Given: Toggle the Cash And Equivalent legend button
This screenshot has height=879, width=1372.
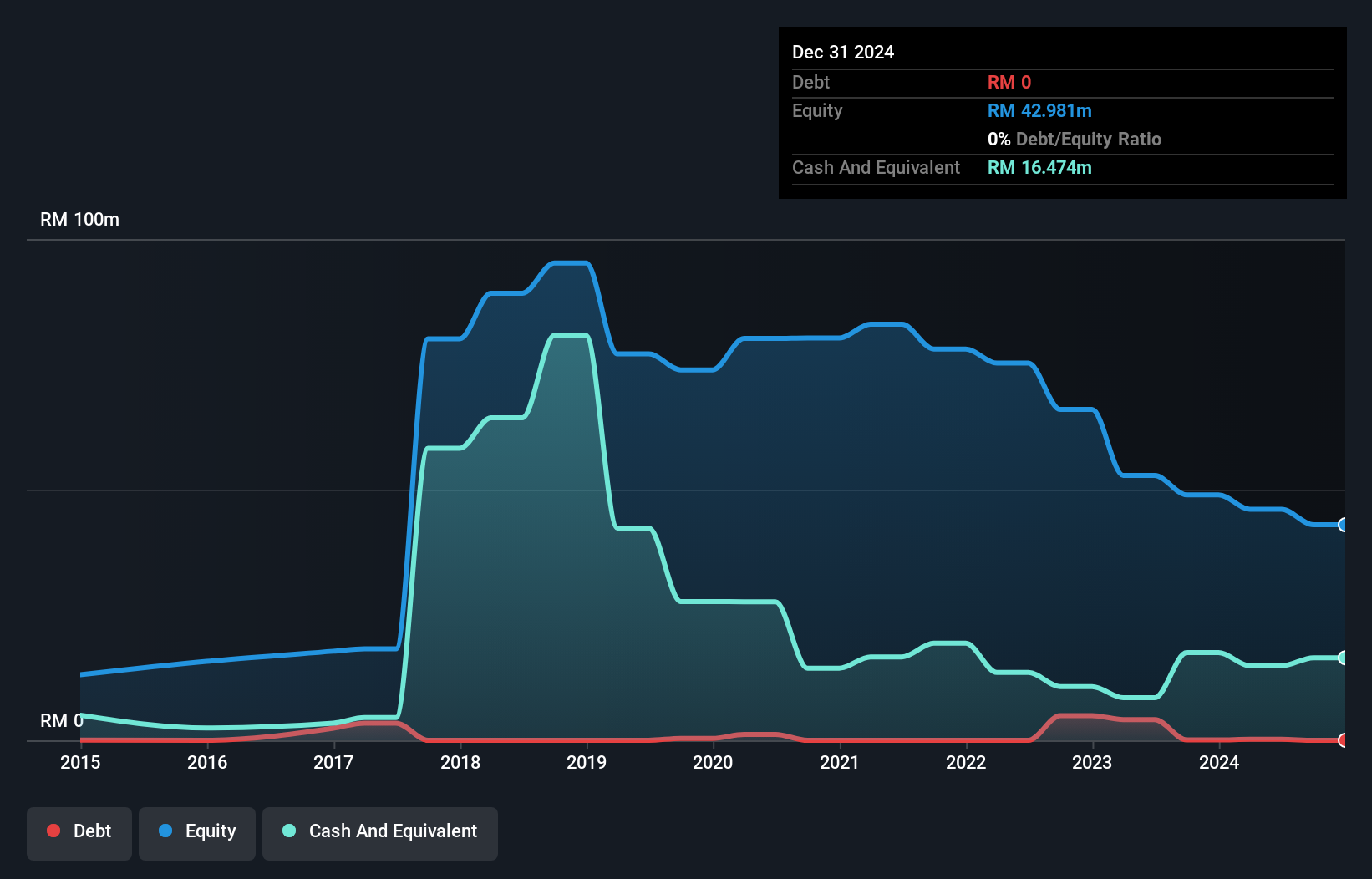Looking at the screenshot, I should 380,833.
